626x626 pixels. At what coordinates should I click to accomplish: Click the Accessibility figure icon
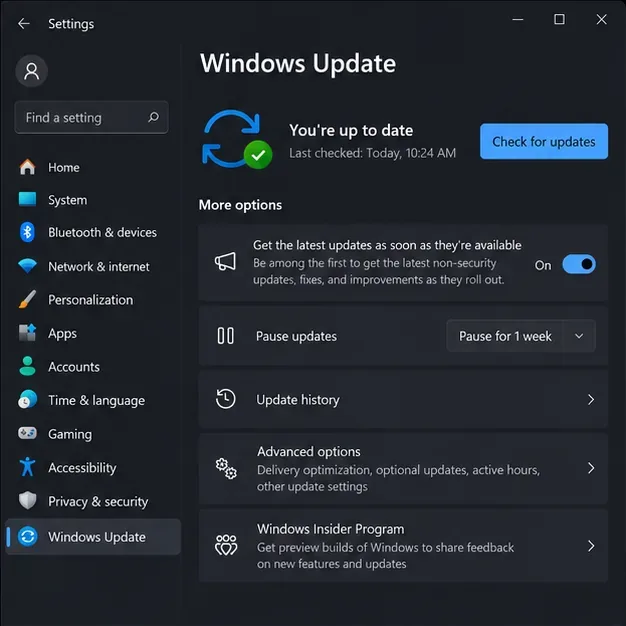tap(27, 467)
